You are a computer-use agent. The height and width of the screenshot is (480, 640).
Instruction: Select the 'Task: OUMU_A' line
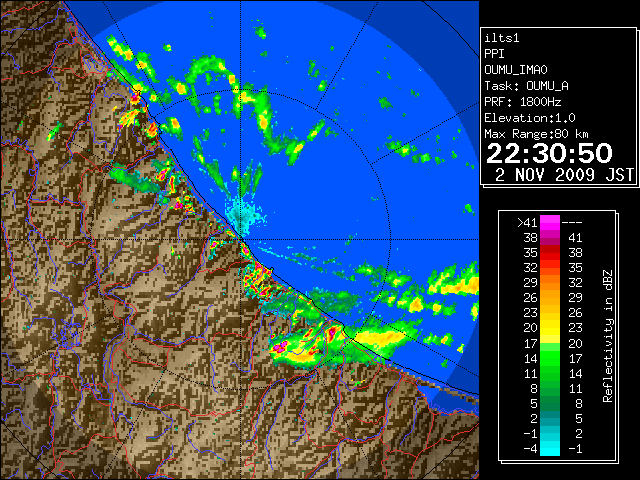pos(527,86)
